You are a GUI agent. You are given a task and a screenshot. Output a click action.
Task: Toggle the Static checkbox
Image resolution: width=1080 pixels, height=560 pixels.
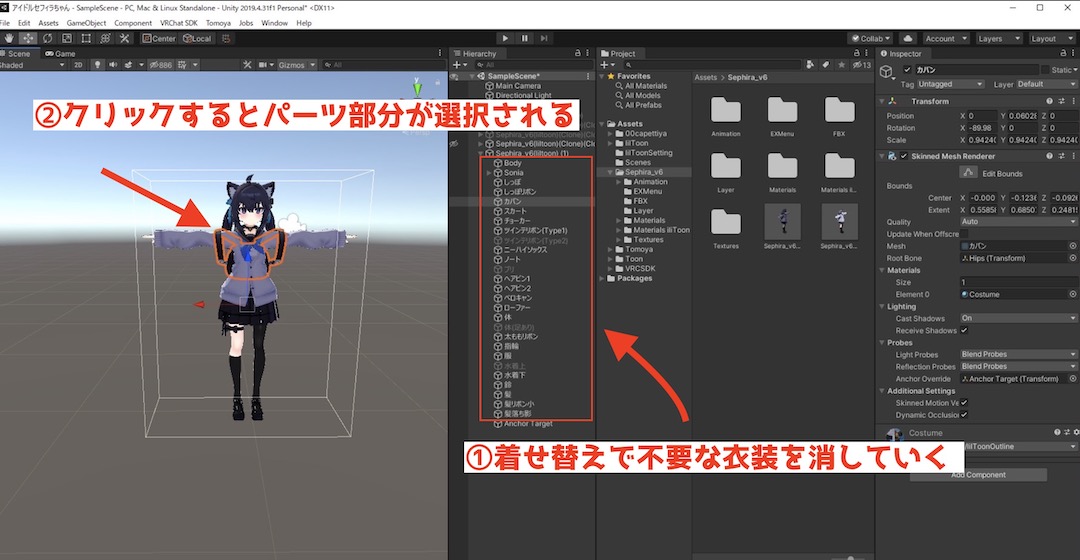coord(1045,70)
